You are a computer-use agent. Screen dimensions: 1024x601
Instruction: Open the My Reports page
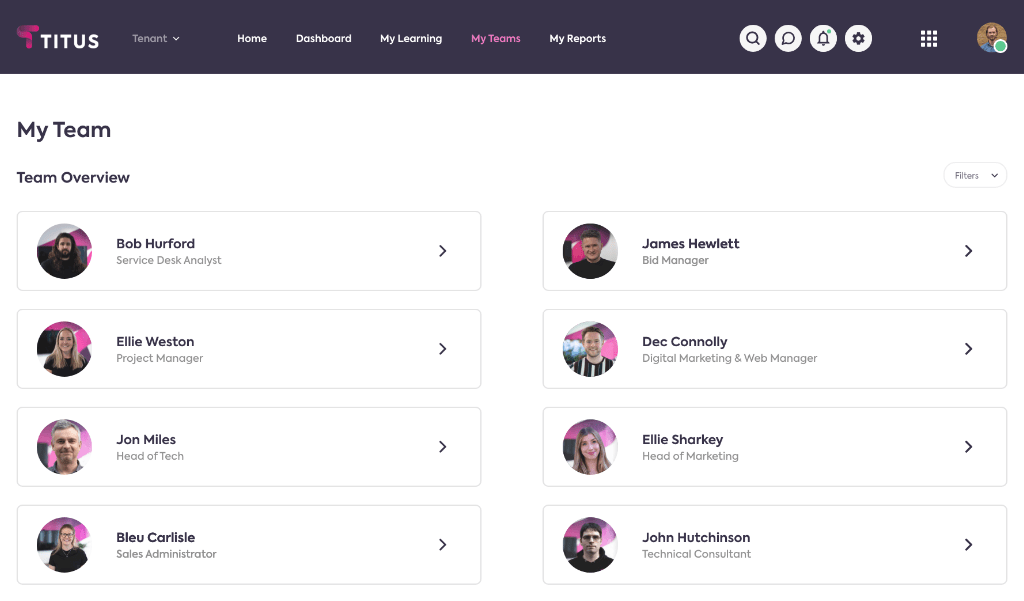click(577, 39)
